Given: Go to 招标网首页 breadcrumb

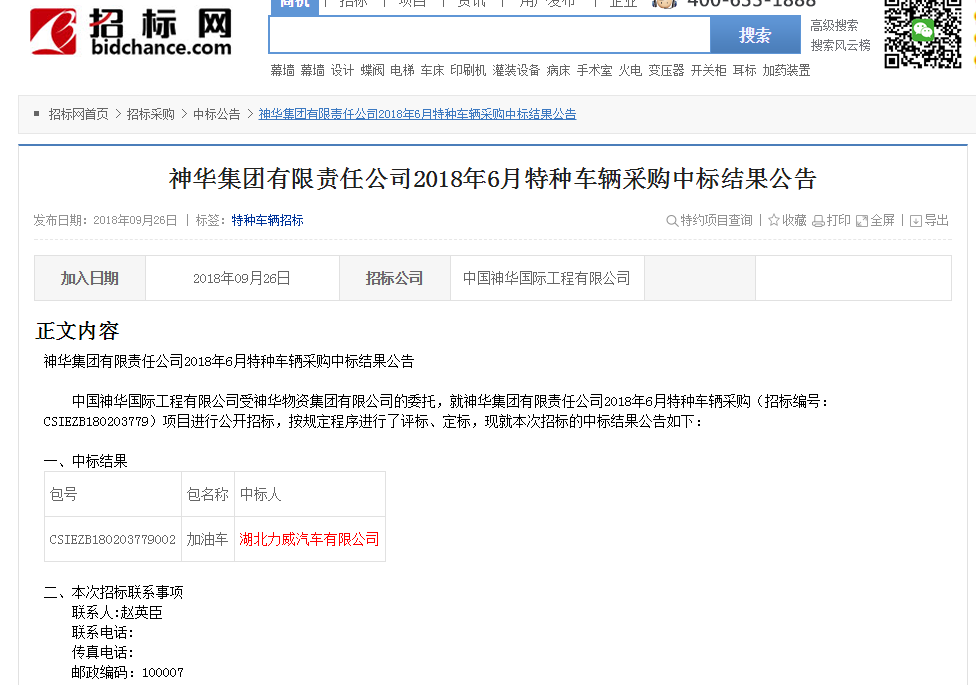Looking at the screenshot, I should click(78, 114).
